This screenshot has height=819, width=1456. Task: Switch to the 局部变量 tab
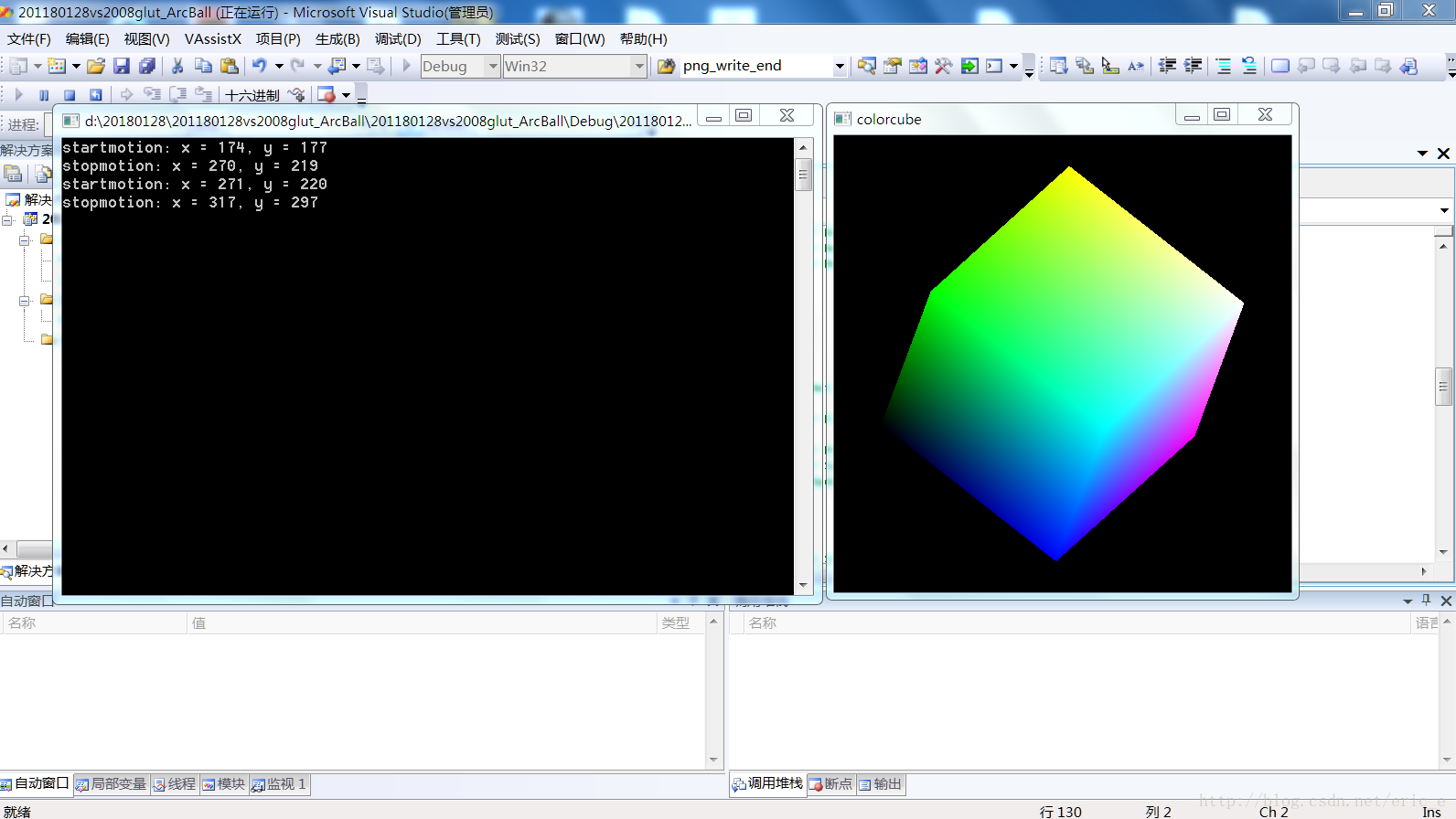pos(112,784)
